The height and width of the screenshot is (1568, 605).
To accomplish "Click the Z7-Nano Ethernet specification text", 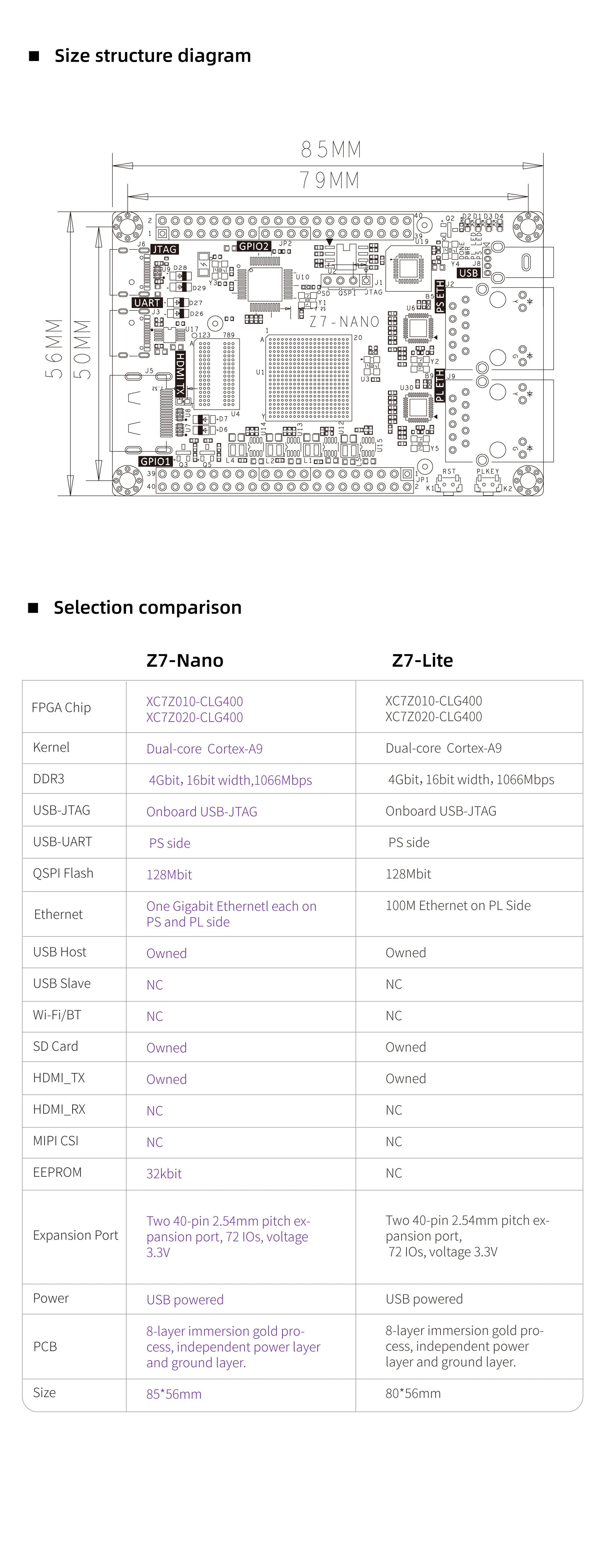I will [x=231, y=914].
